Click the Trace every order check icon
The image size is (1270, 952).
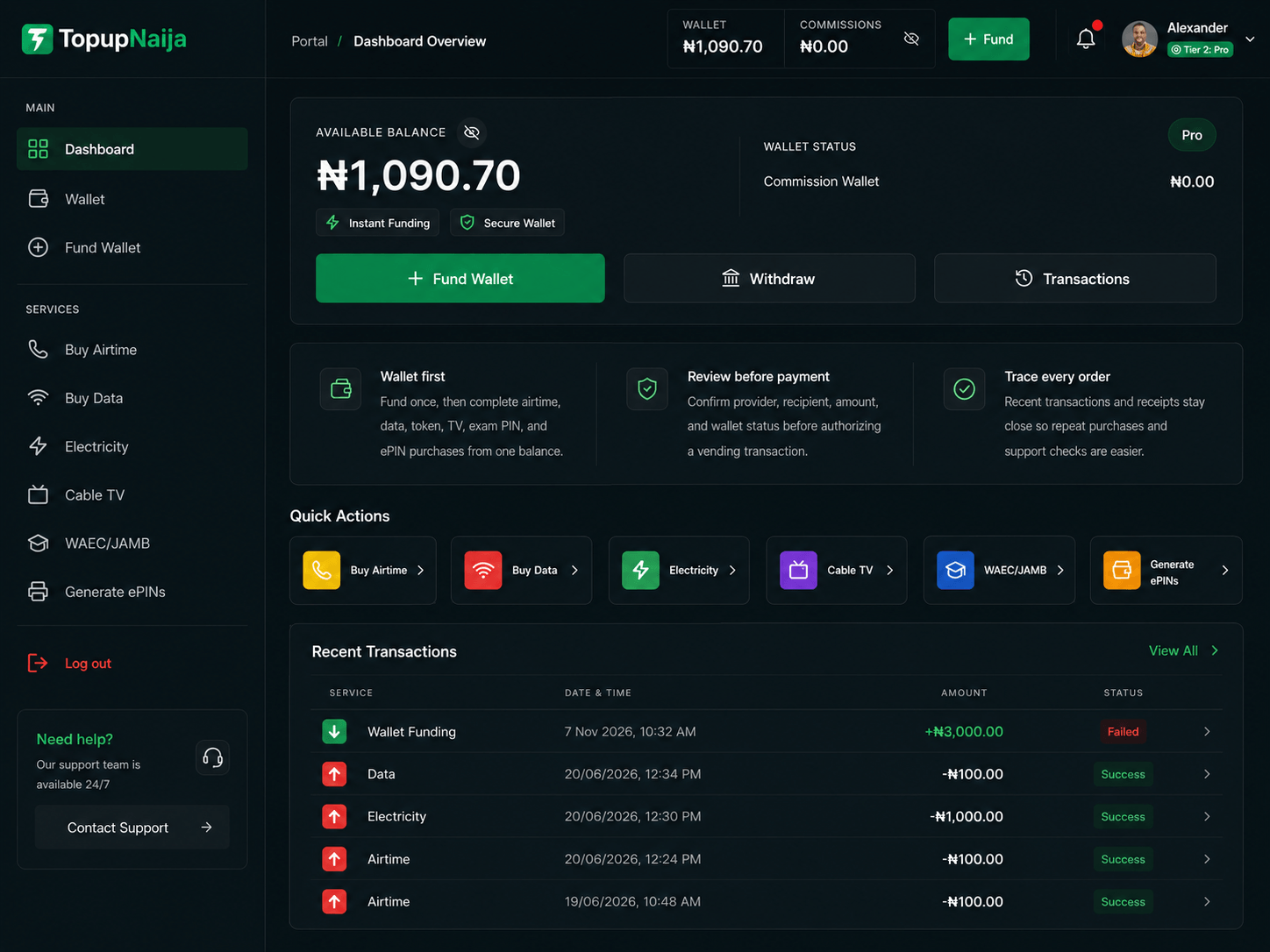pos(964,388)
